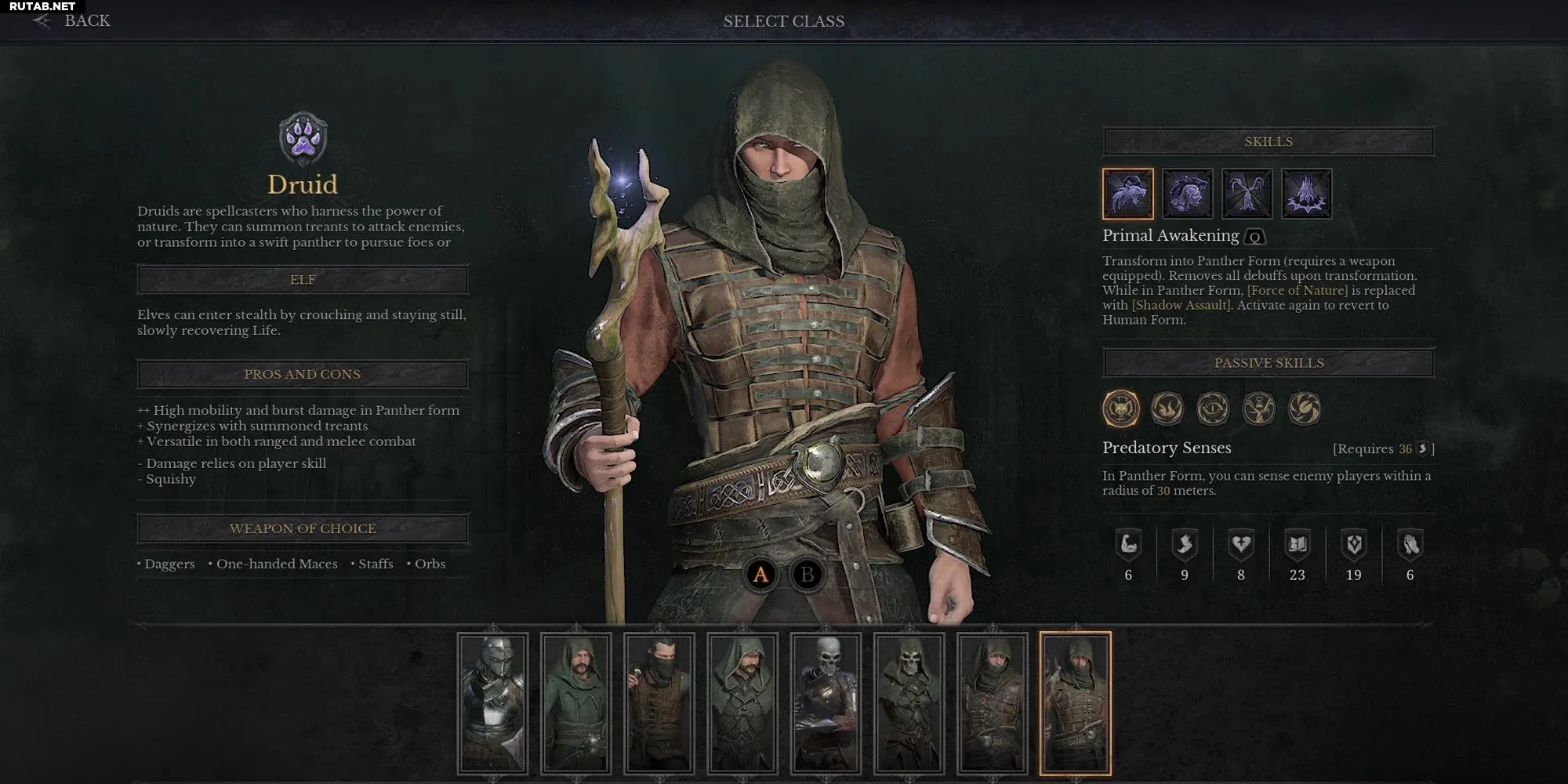Click the Elf race header
This screenshot has height=784, width=1568.
click(303, 280)
